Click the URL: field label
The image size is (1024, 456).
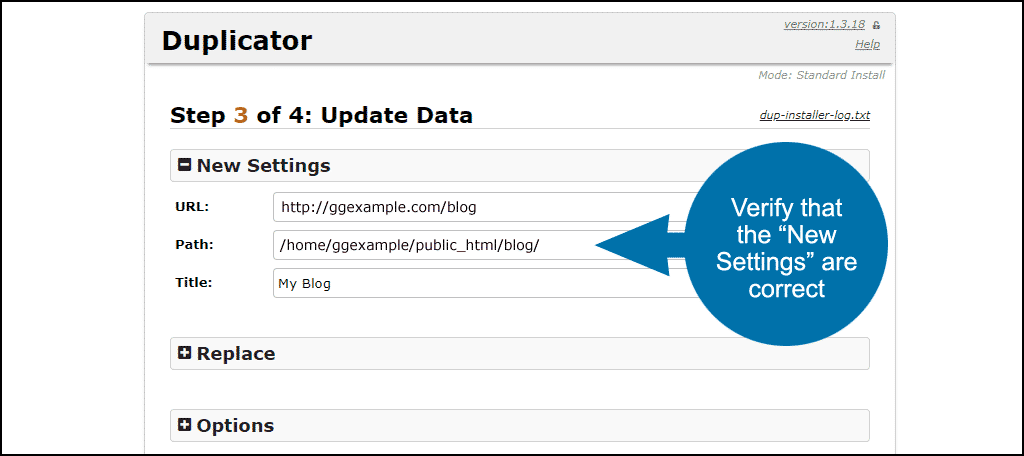[x=192, y=207]
